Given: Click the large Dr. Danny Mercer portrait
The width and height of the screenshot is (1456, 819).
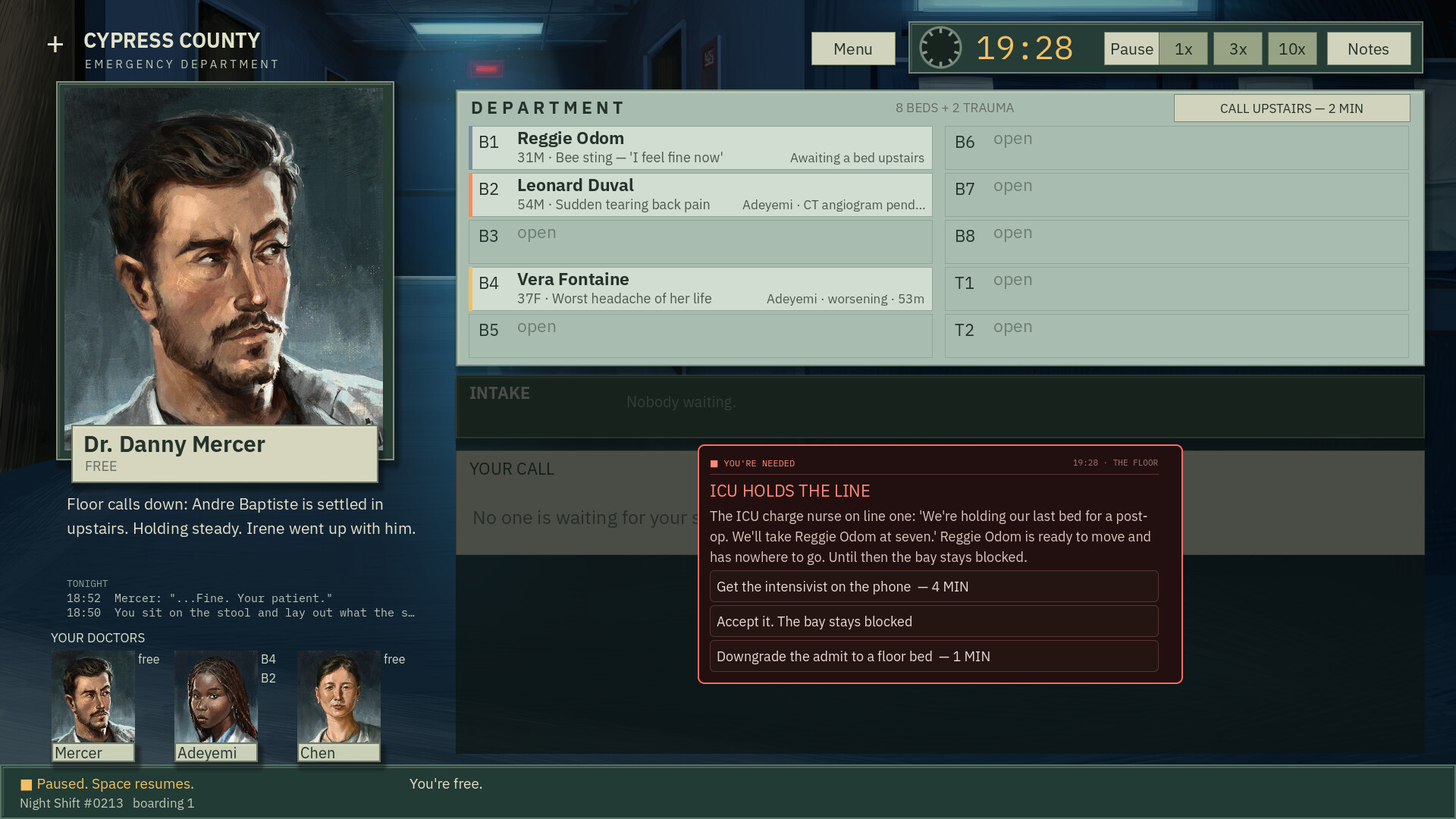Looking at the screenshot, I should (224, 258).
